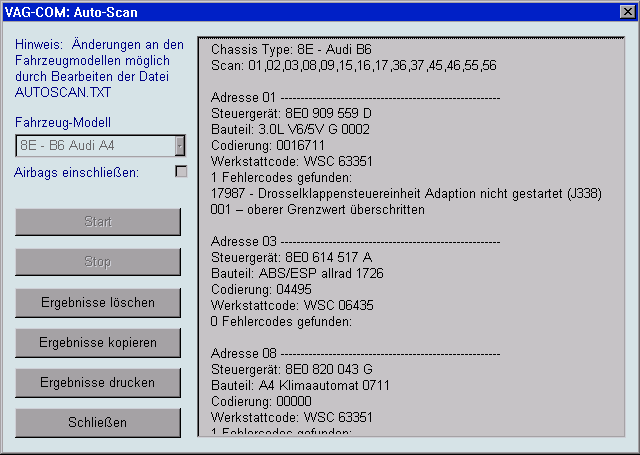Copy results with Ergebnisse kopieren
640x455 pixels.
[98, 342]
